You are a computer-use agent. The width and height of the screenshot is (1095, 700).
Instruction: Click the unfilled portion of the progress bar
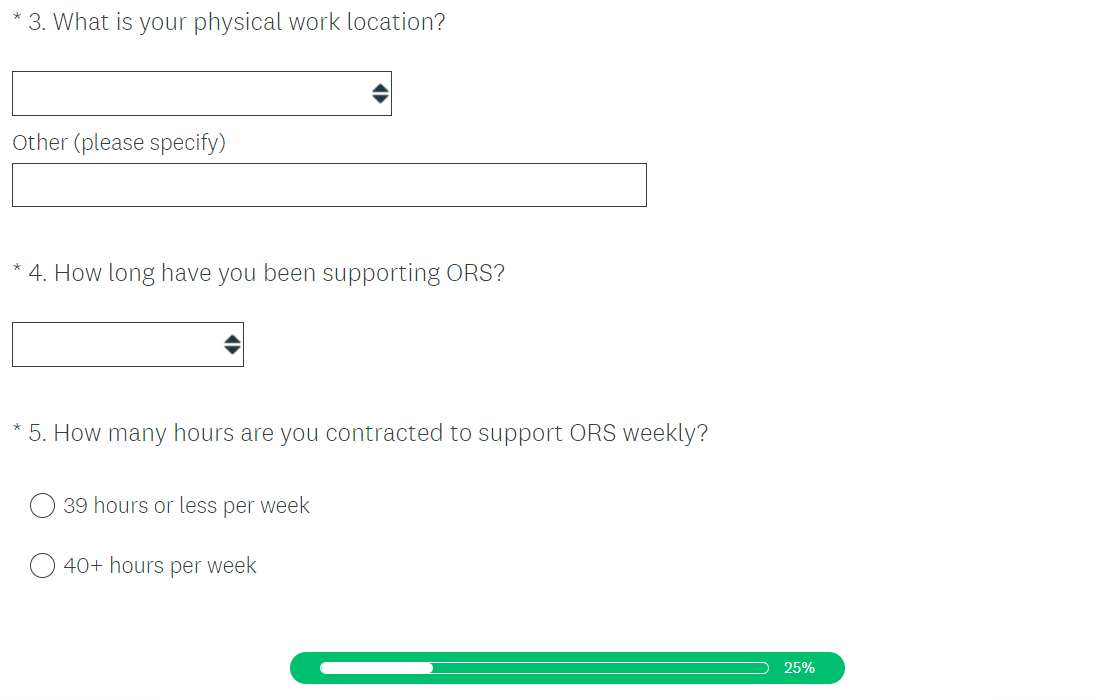[600, 668]
